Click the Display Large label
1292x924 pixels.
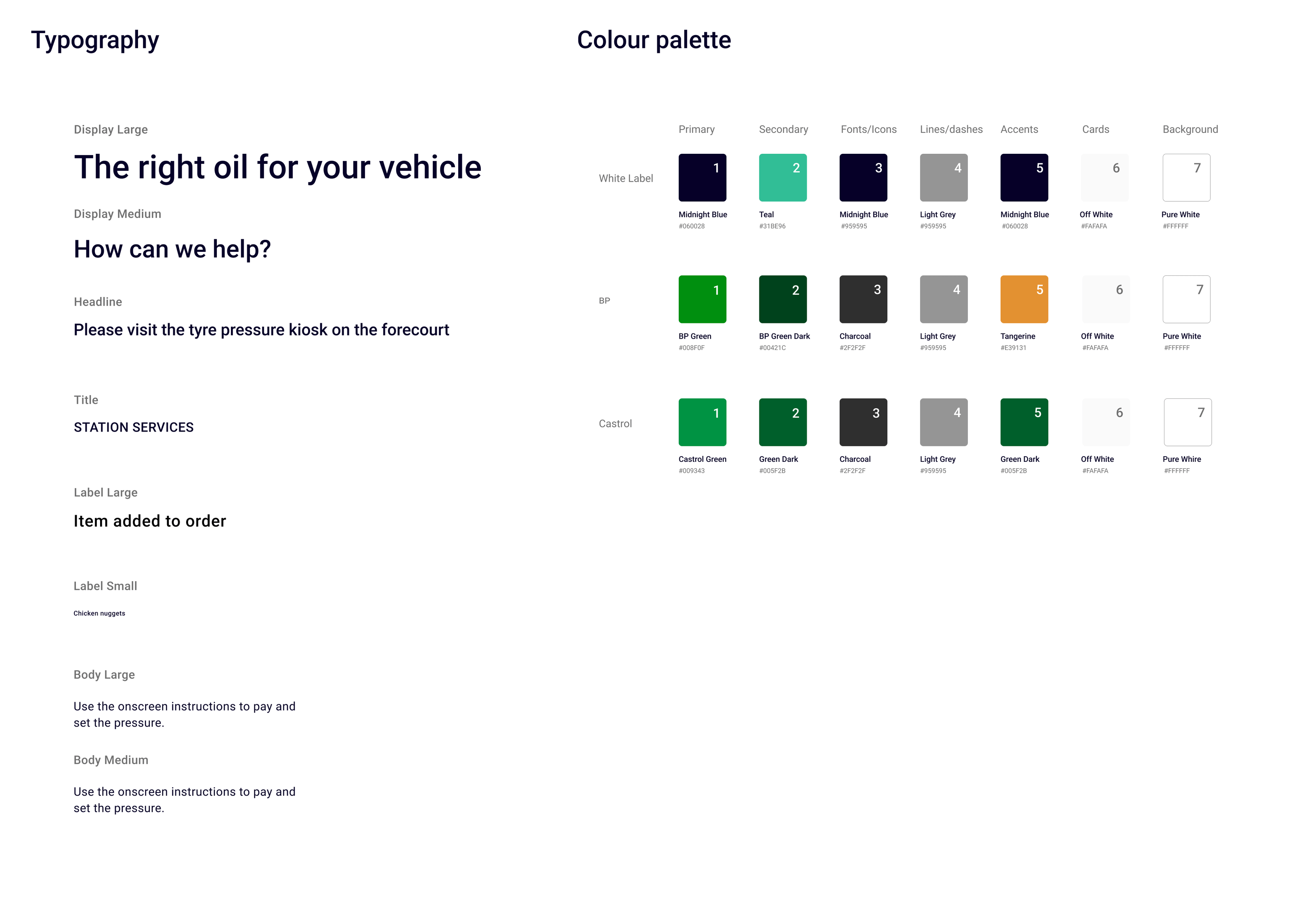(111, 130)
